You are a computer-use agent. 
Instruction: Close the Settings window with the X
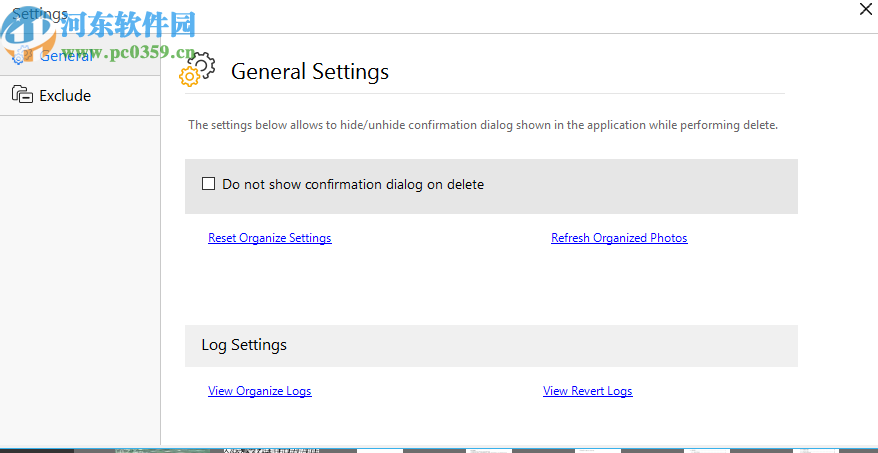(x=865, y=9)
